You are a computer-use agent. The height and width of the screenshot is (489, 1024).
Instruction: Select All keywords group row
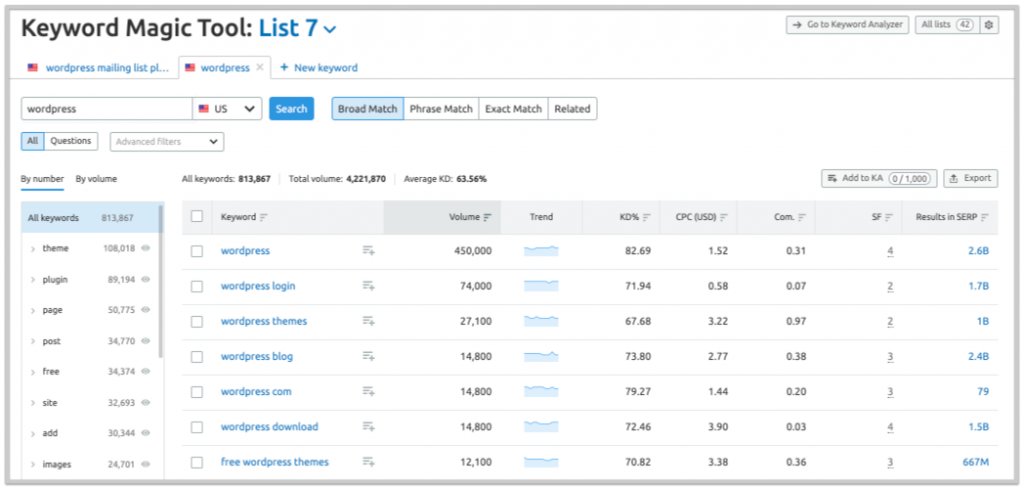90,218
